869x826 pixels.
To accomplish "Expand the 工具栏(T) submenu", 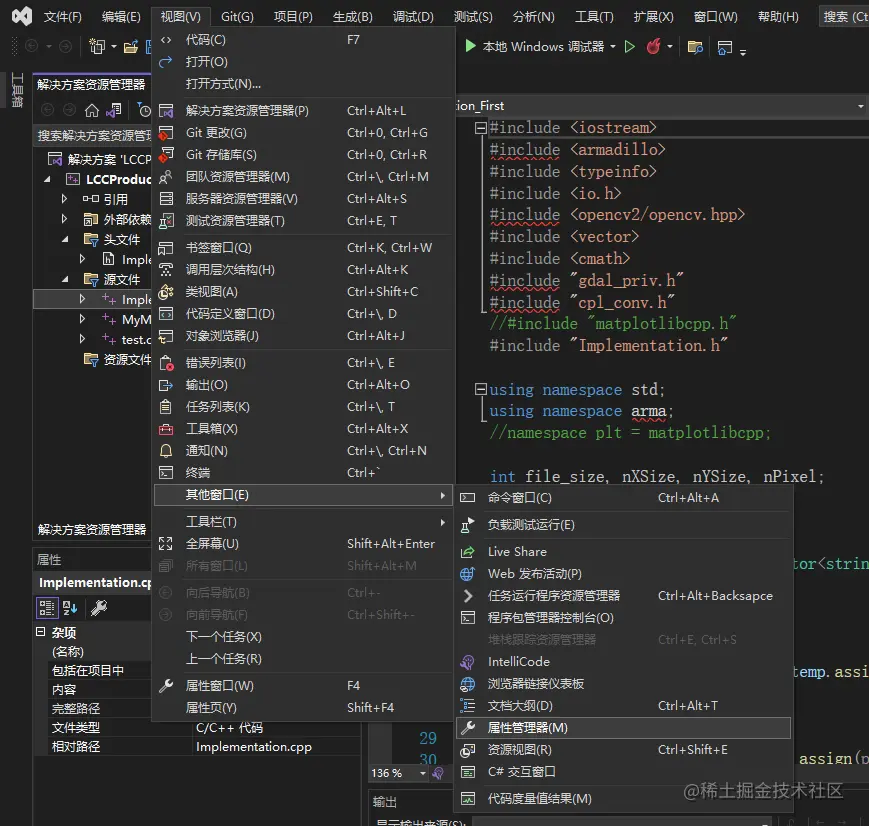I will click(x=303, y=522).
